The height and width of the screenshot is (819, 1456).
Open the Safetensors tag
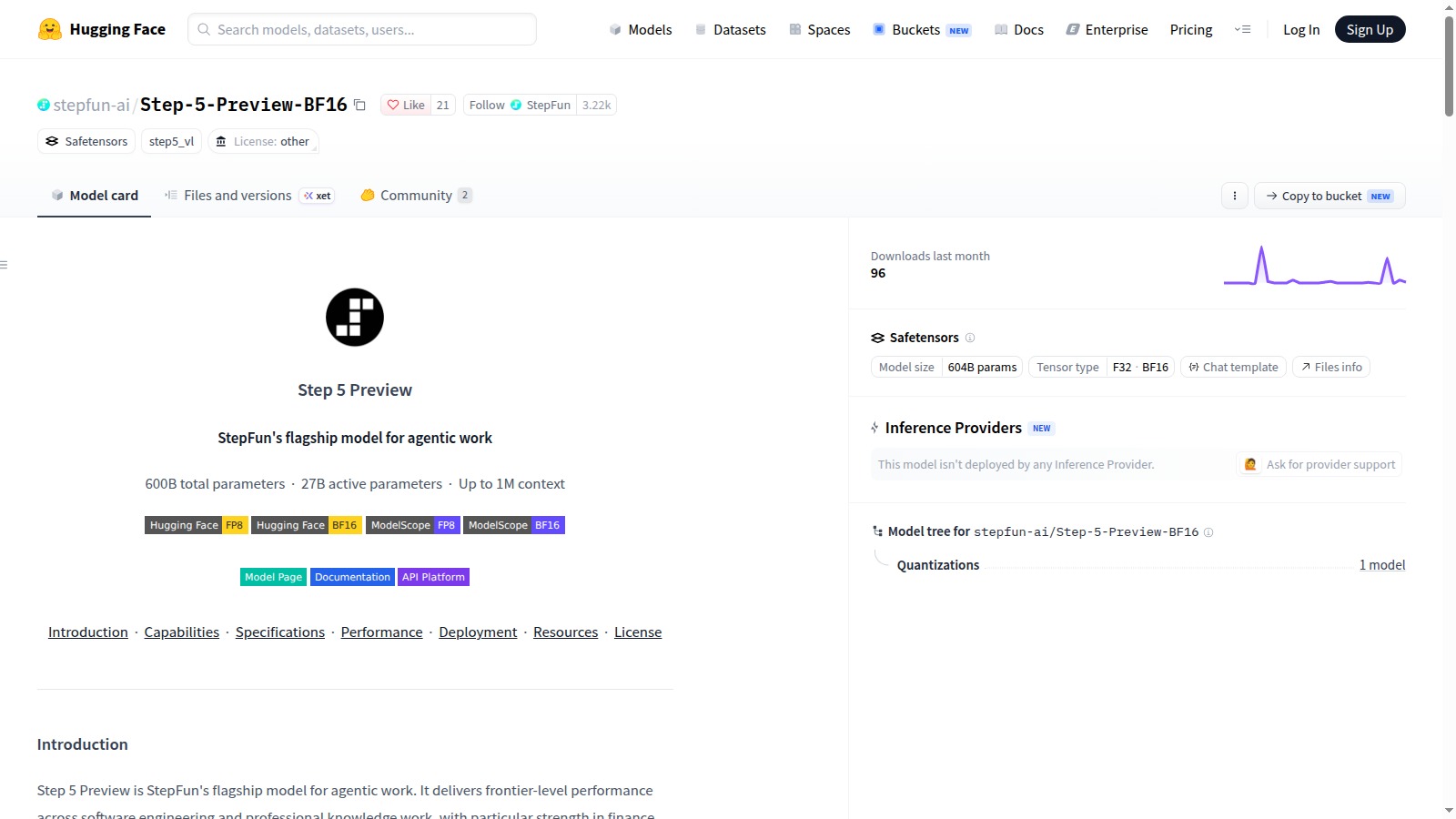[x=86, y=141]
